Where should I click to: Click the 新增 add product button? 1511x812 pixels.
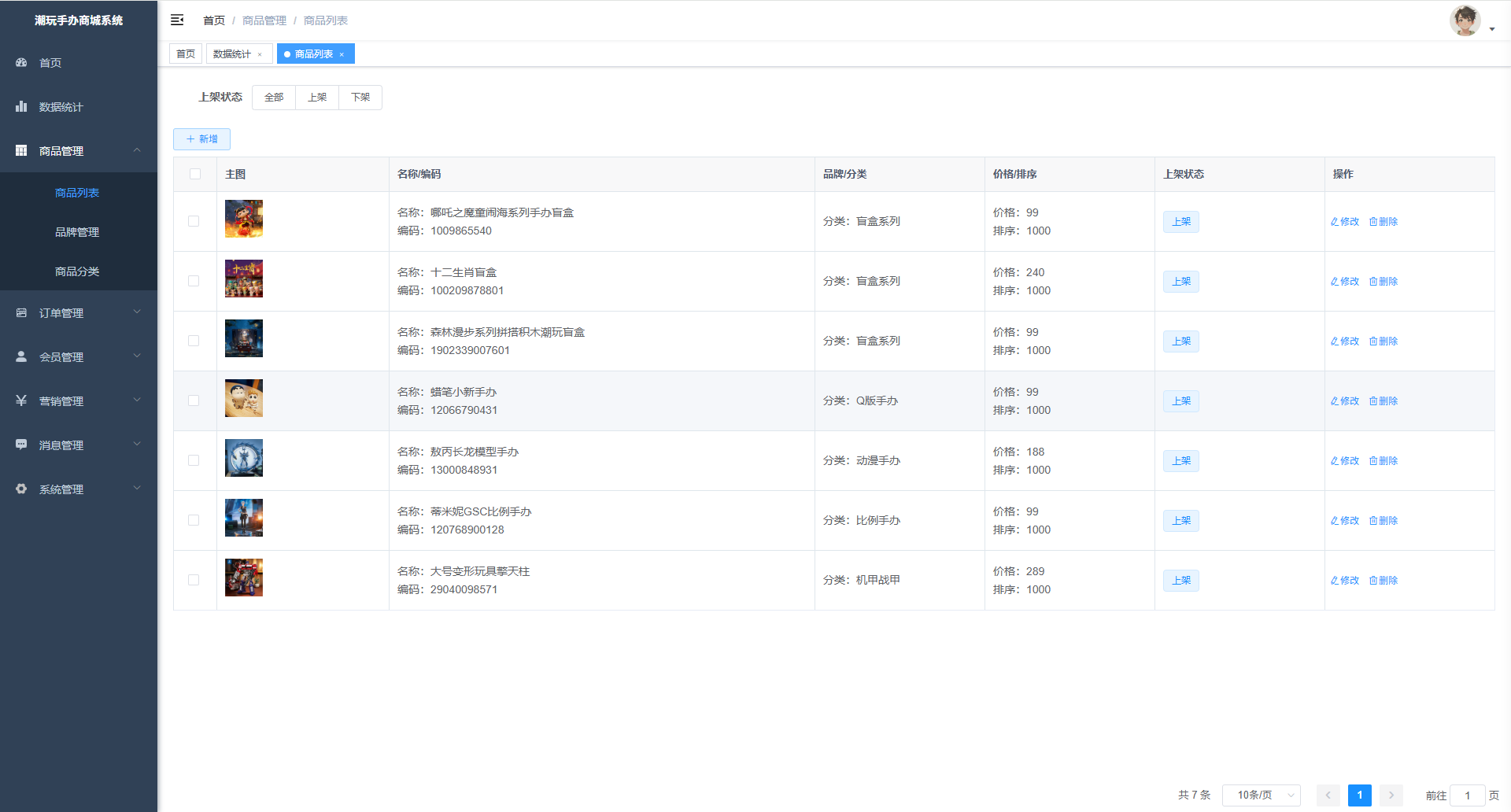pyautogui.click(x=201, y=139)
